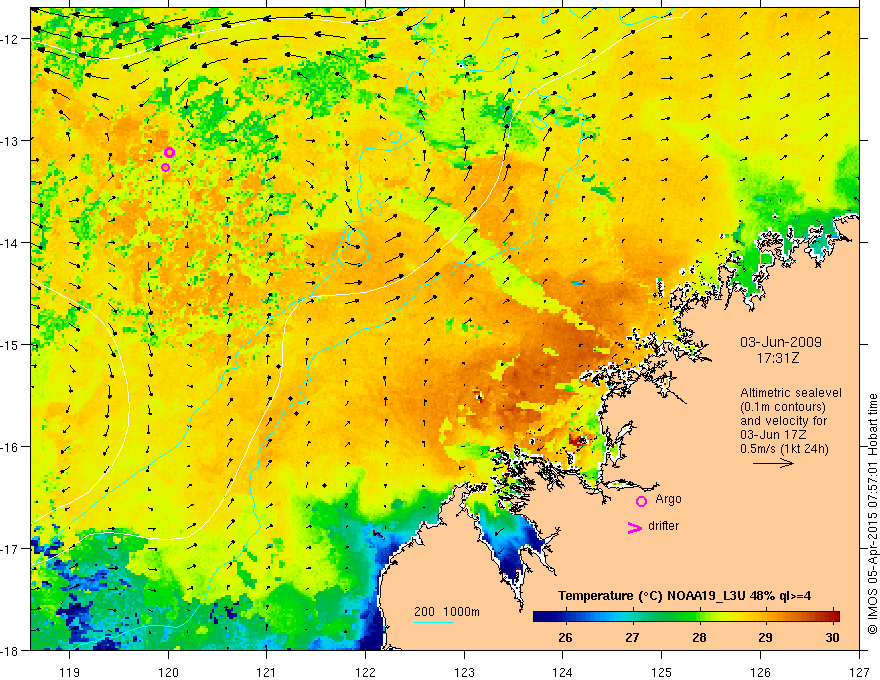Screen dimensions: 880x680
Task: Click the '-15' latitude axis label
Action: click(x=11, y=345)
